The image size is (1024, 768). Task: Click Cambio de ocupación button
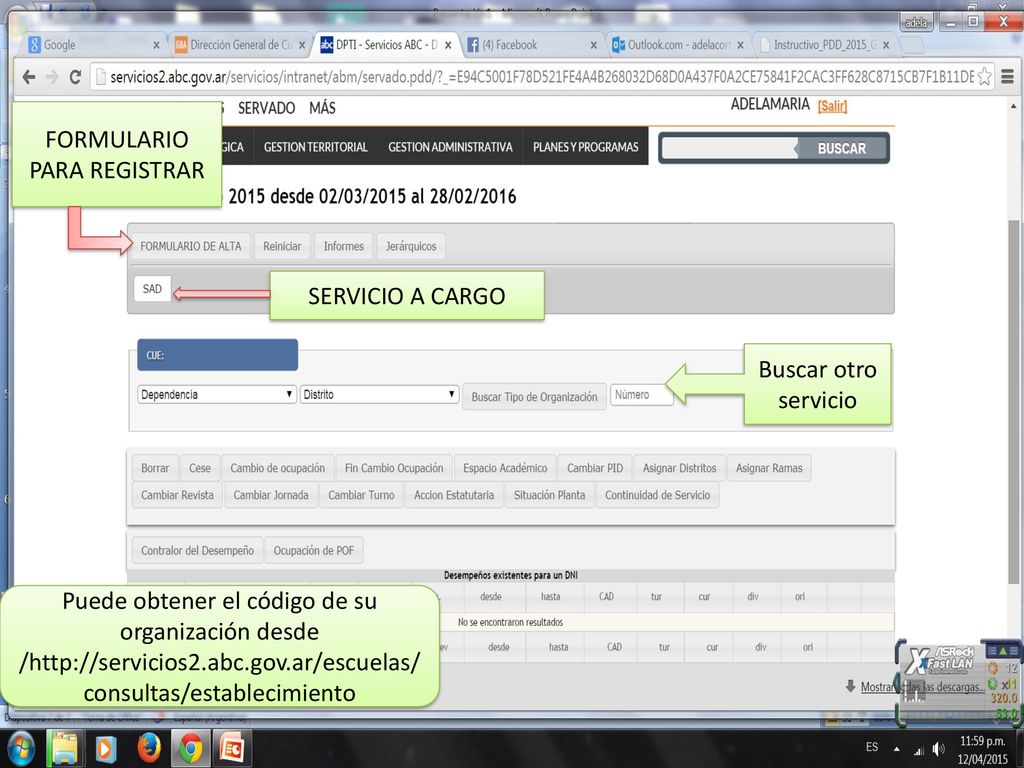click(x=278, y=468)
